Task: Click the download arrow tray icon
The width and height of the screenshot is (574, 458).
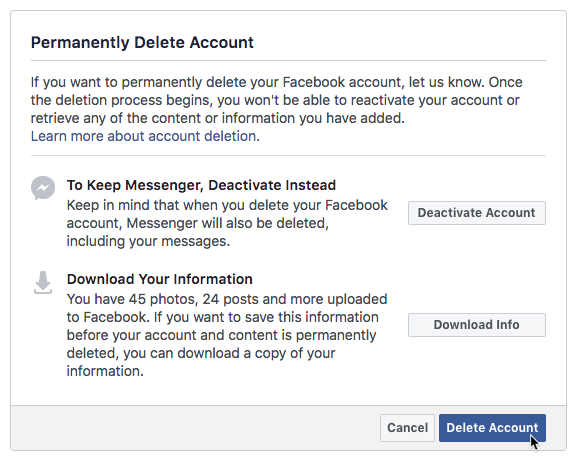Action: [x=43, y=283]
